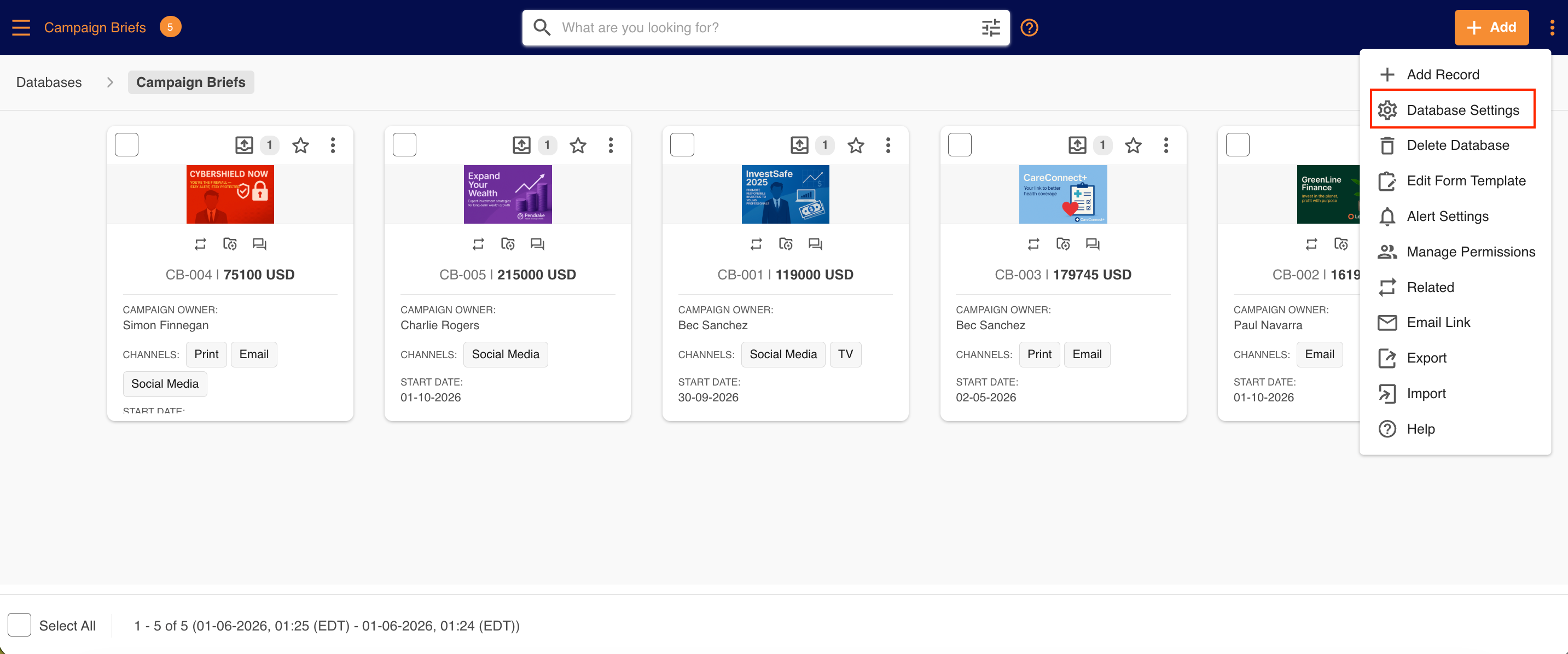Open the hamburger navigation menu

(21, 27)
